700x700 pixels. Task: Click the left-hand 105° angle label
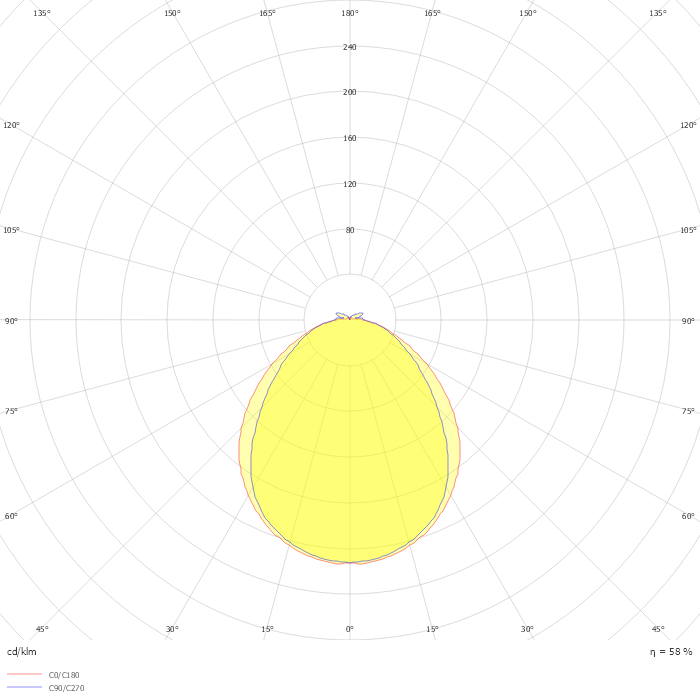pos(11,230)
